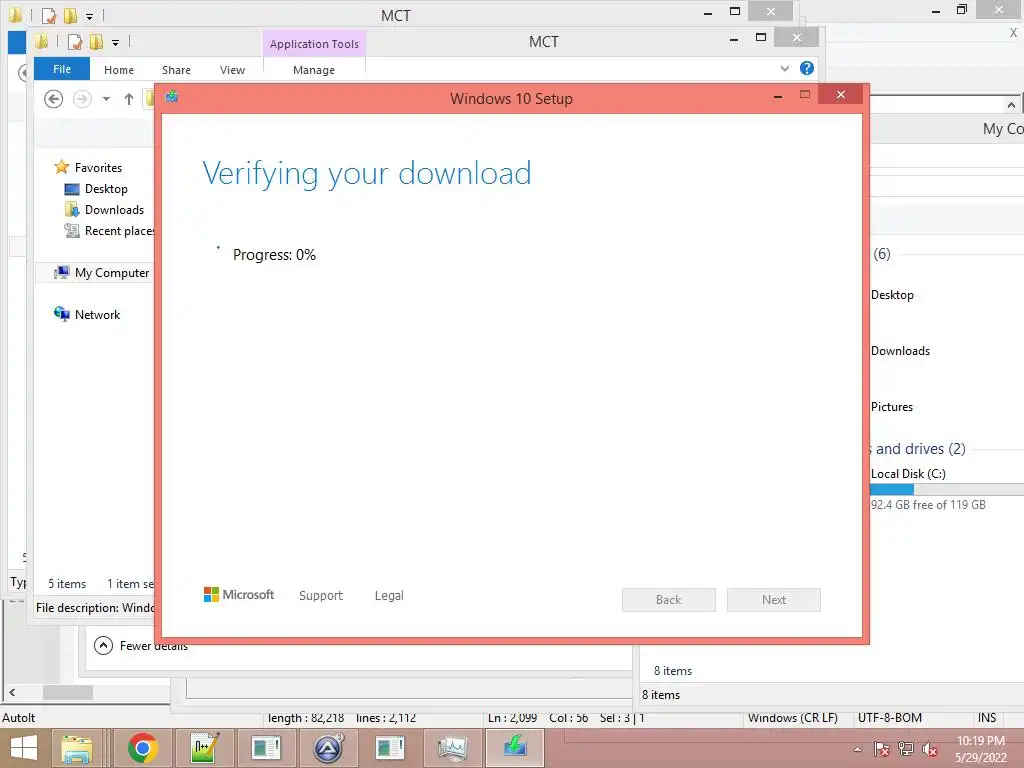Image resolution: width=1024 pixels, height=768 pixels.
Task: Switch to Notepad++ on taskbar
Action: [x=205, y=748]
